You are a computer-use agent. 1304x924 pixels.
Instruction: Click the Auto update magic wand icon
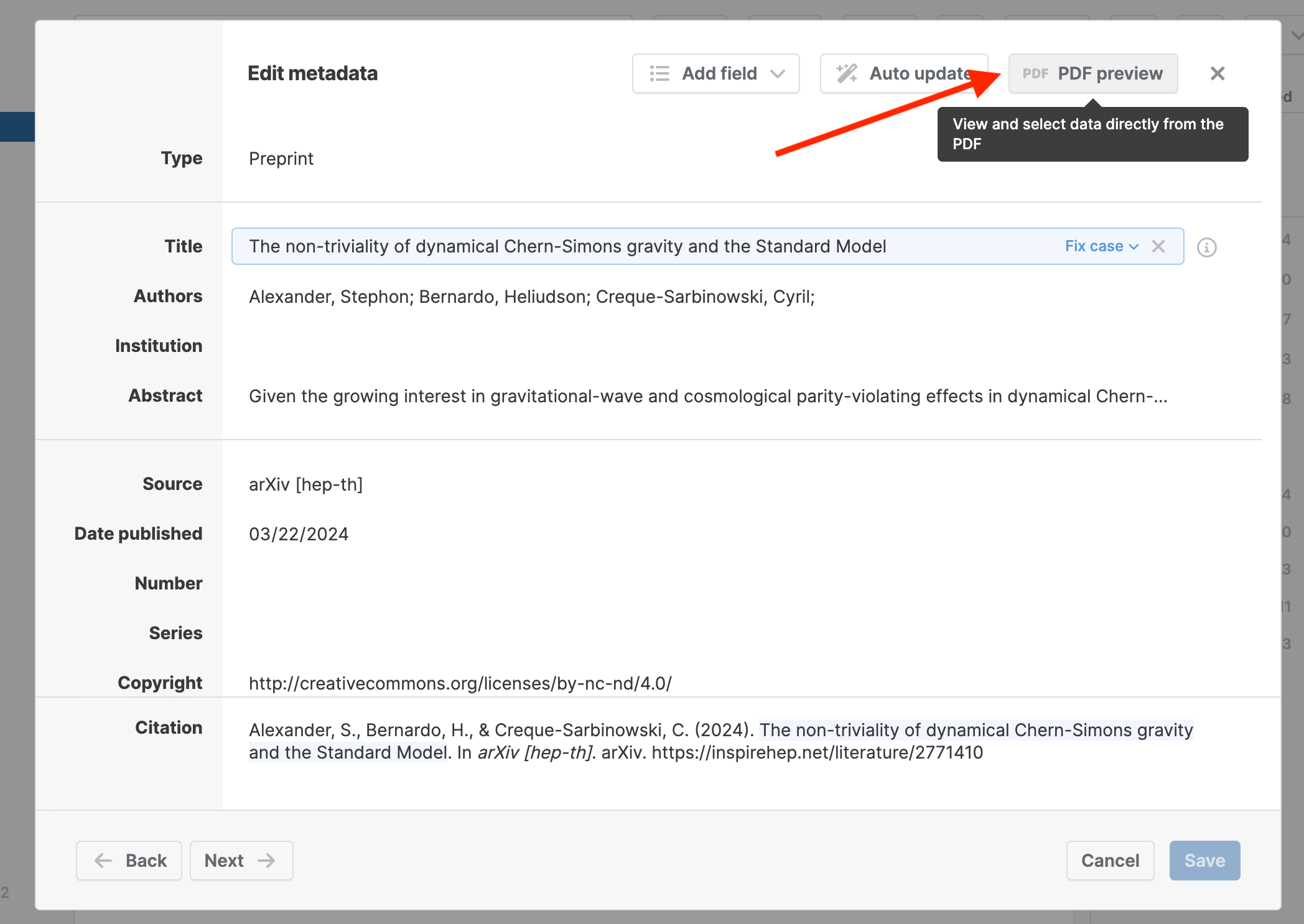click(847, 73)
